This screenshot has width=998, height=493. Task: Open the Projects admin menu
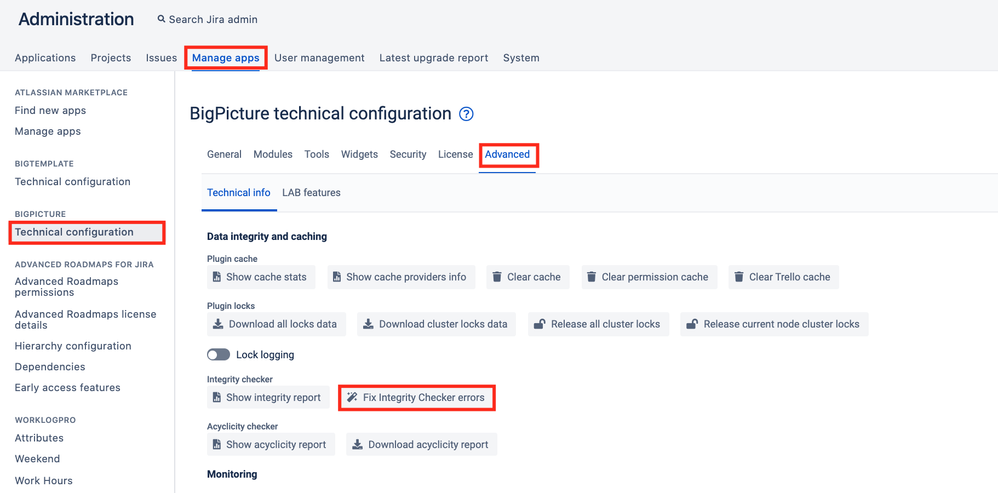111,58
